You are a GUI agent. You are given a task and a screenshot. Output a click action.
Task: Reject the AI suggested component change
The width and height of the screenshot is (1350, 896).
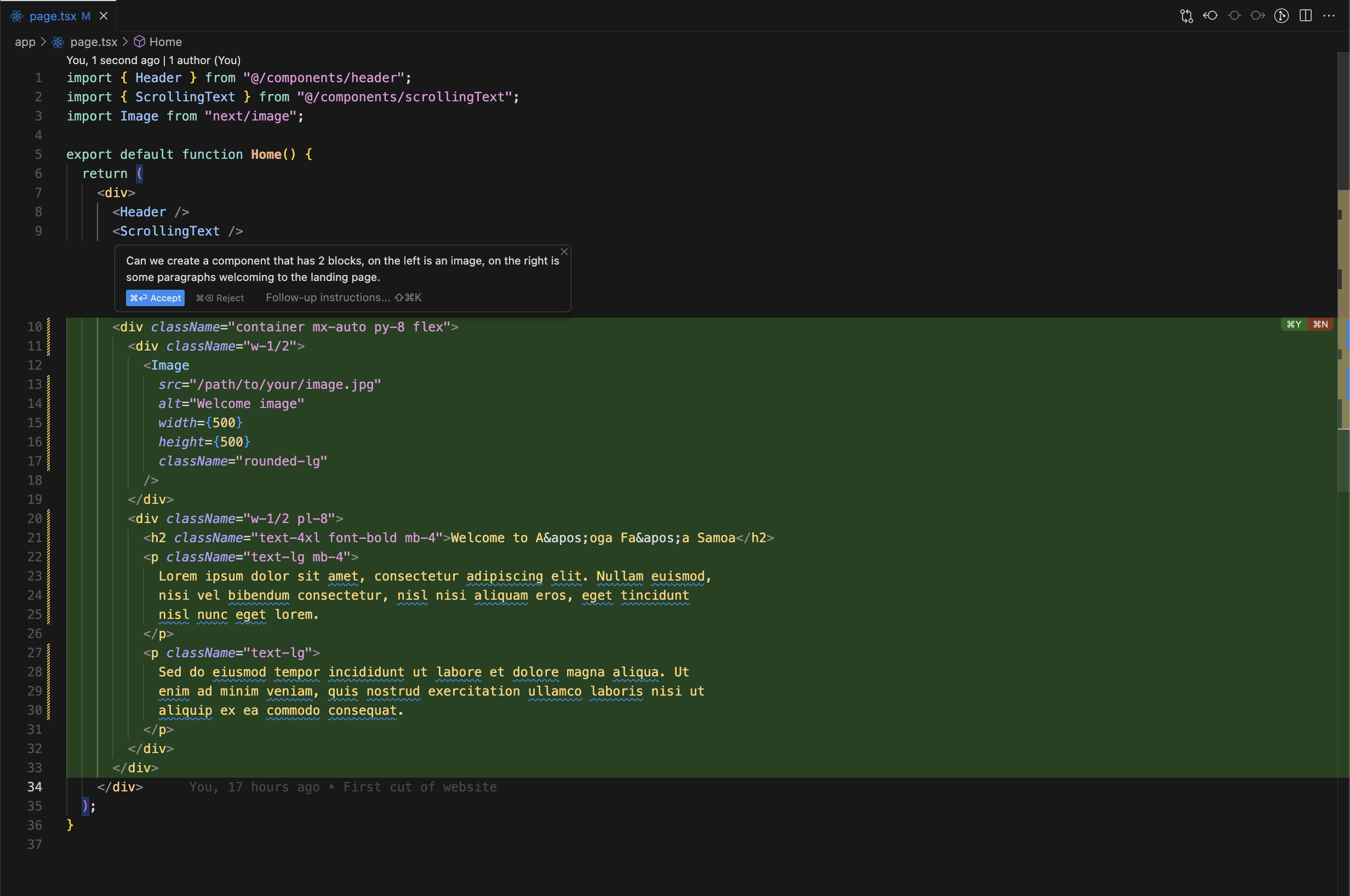coord(220,297)
